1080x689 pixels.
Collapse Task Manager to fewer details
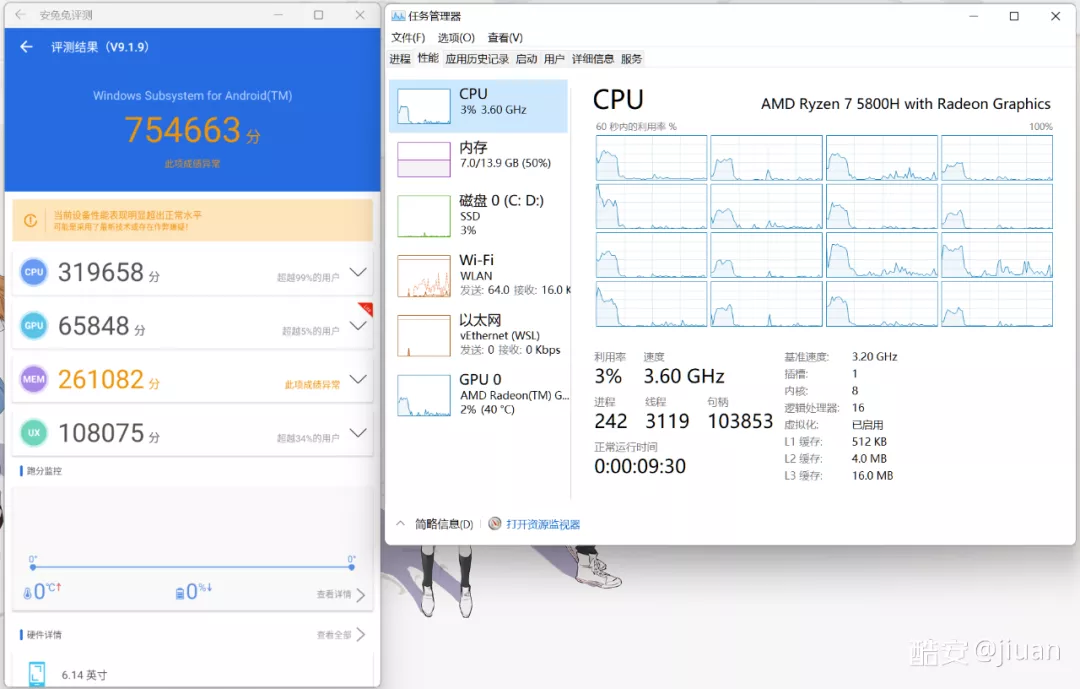(400, 524)
